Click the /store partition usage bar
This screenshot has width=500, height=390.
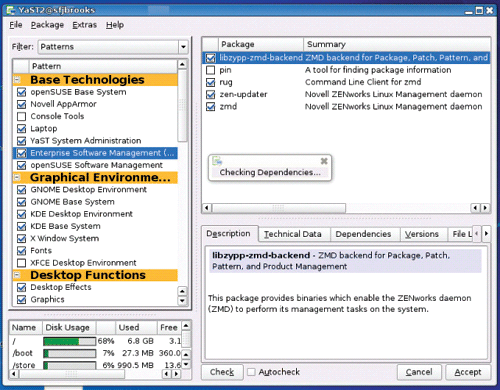point(69,365)
